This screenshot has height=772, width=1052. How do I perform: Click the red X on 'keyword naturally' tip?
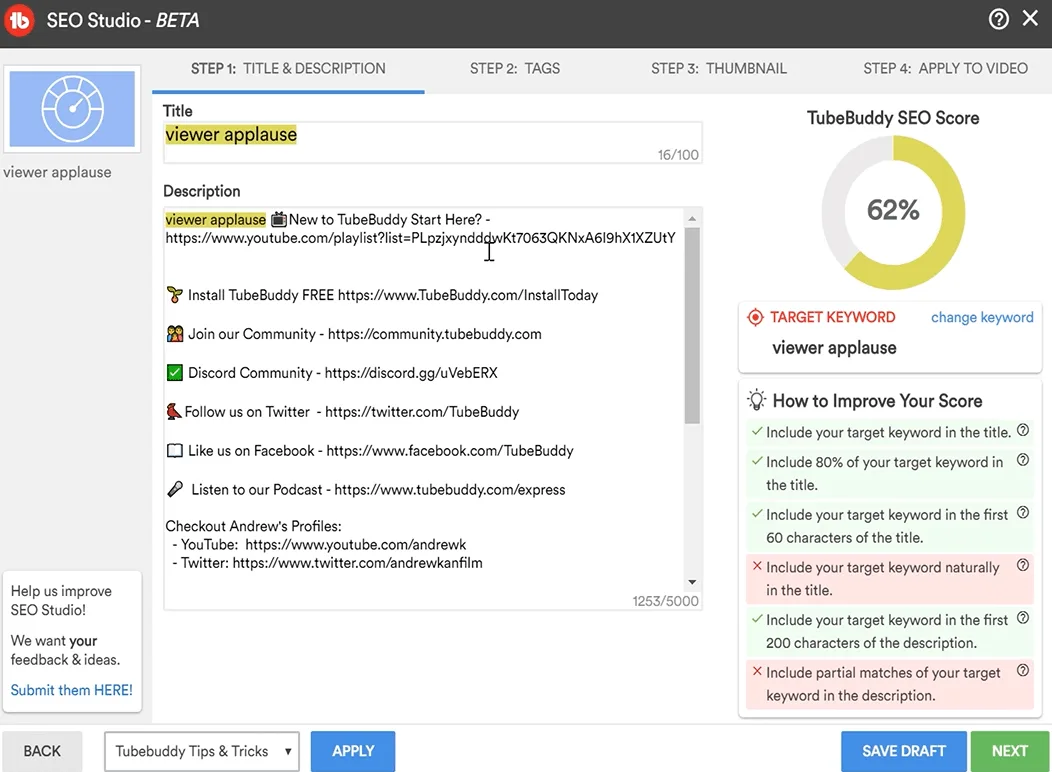pyautogui.click(x=757, y=566)
